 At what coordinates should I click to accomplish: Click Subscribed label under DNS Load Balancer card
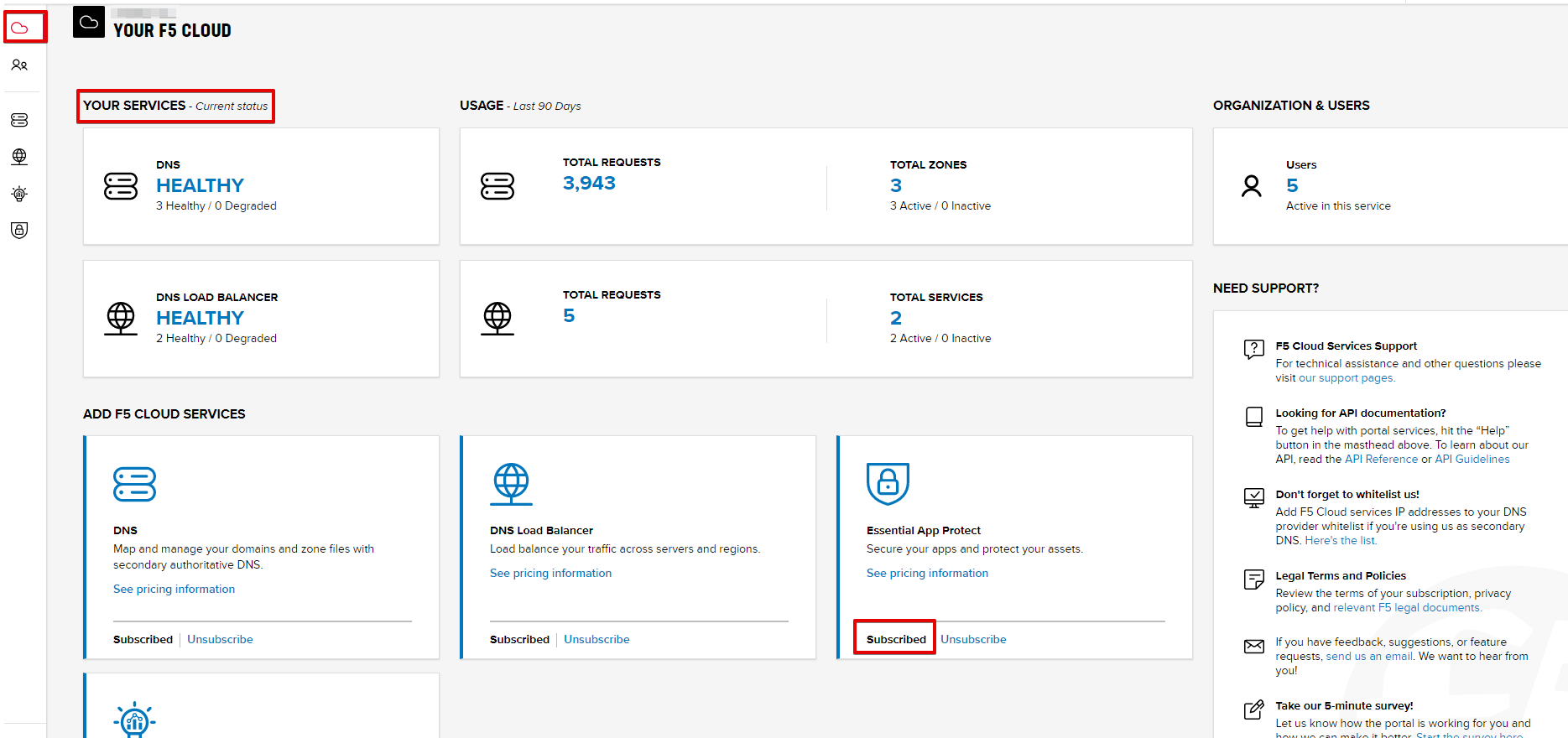pyautogui.click(x=519, y=639)
